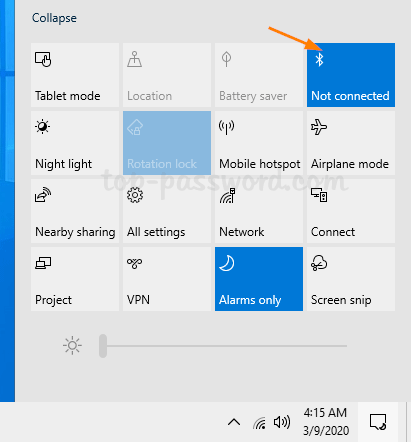Click the Connect devices icon
Image resolution: width=411 pixels, height=442 pixels.
319,195
